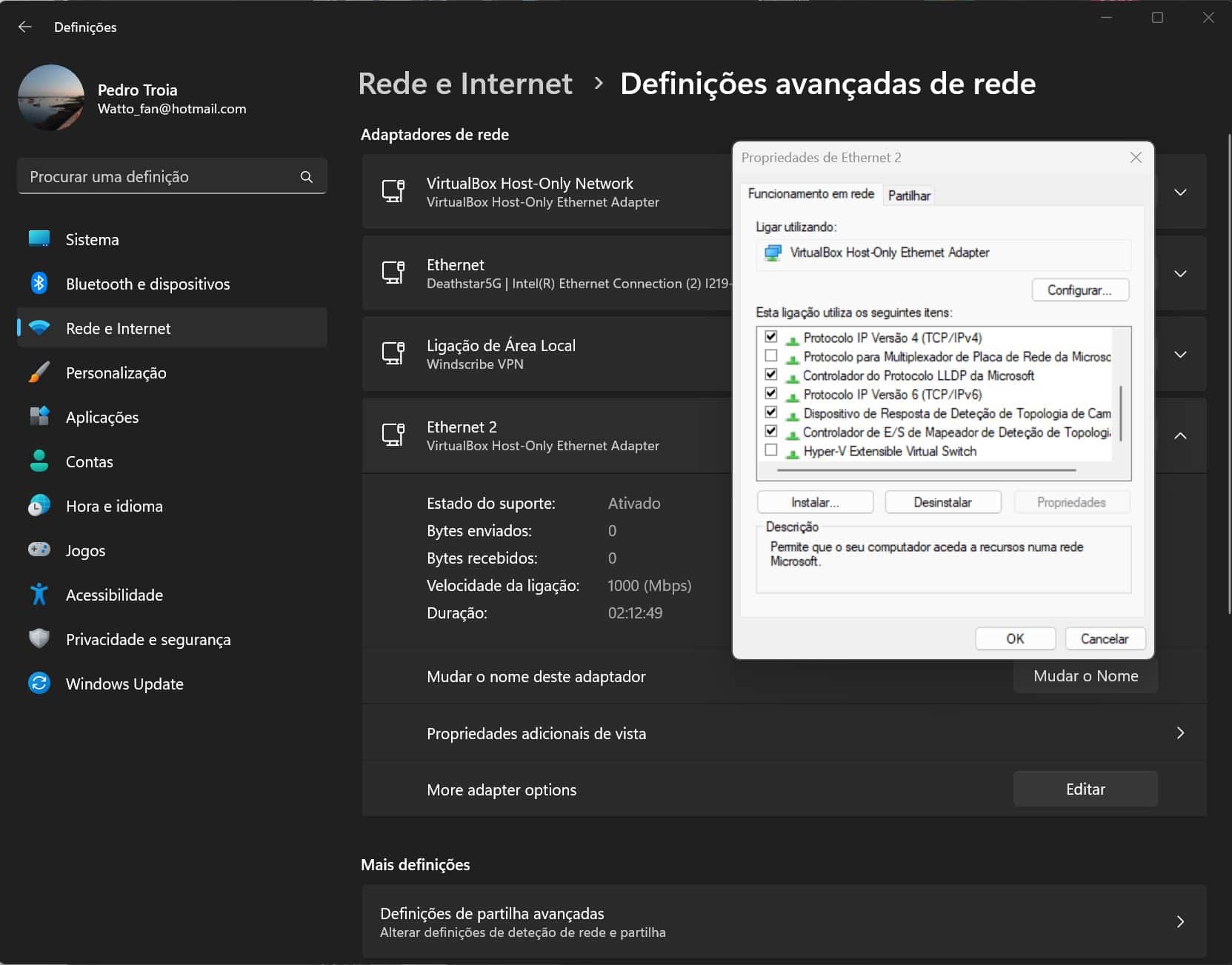The image size is (1232, 965).
Task: Open Sistema settings category
Action: 172,239
